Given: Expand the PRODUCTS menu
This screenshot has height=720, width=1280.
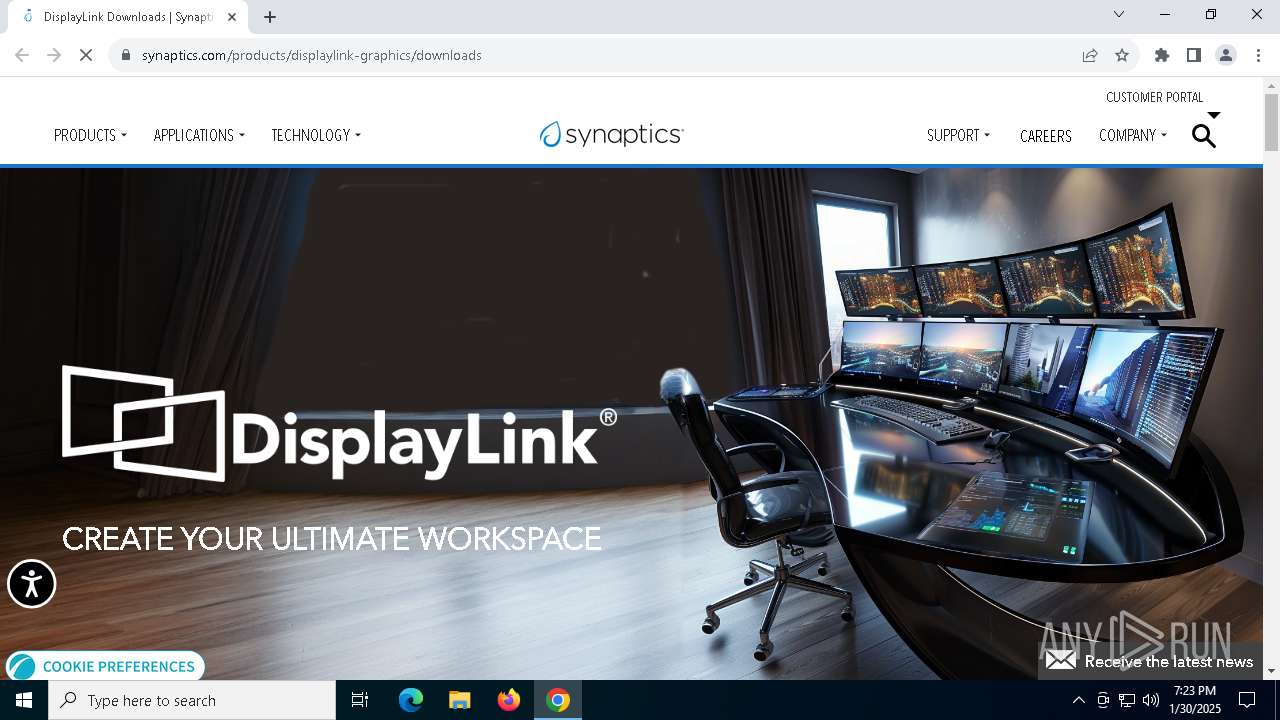Looking at the screenshot, I should point(90,135).
